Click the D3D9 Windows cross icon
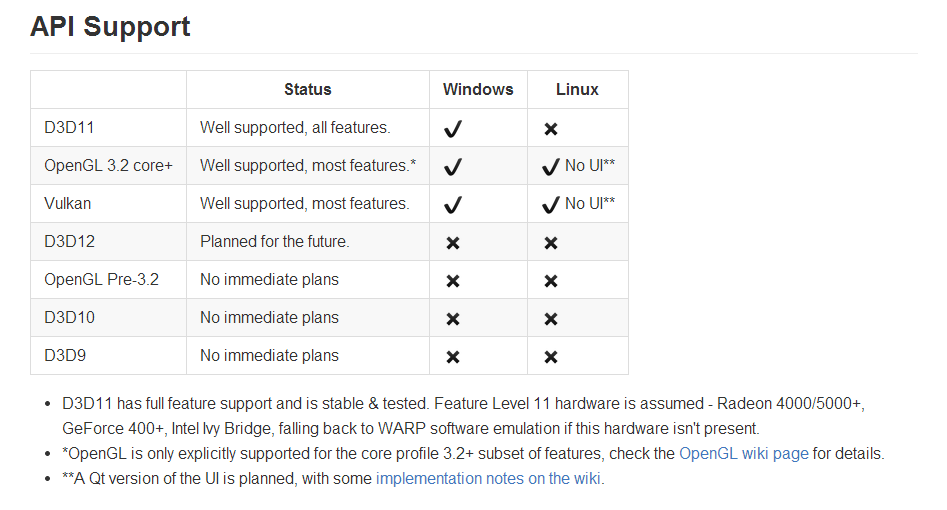Image resolution: width=947 pixels, height=510 pixels. [453, 357]
